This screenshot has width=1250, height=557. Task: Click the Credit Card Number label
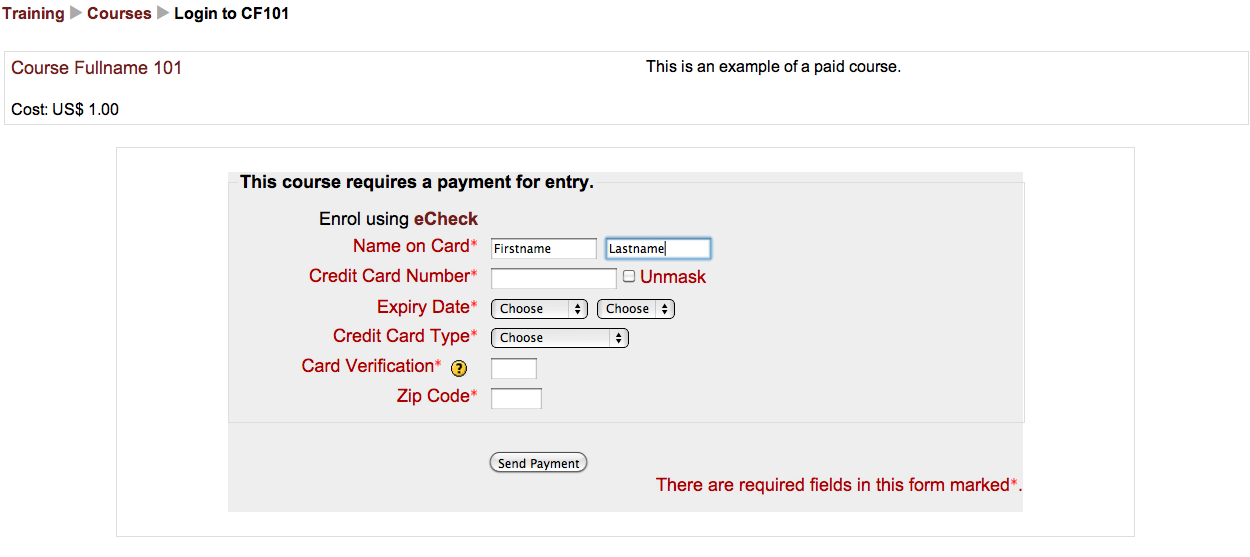pos(389,276)
